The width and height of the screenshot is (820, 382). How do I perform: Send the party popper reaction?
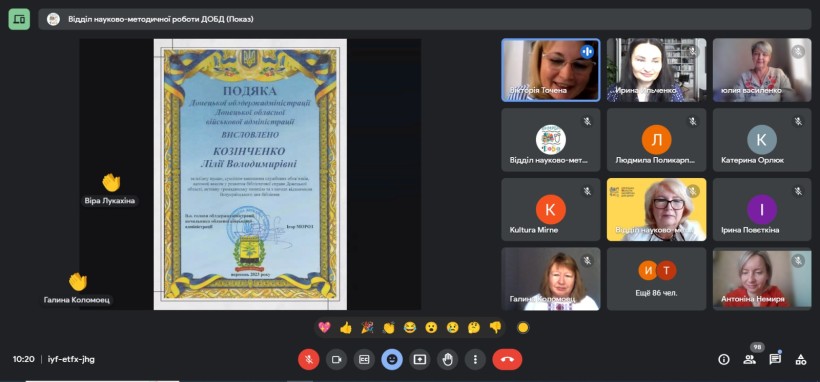[367, 328]
